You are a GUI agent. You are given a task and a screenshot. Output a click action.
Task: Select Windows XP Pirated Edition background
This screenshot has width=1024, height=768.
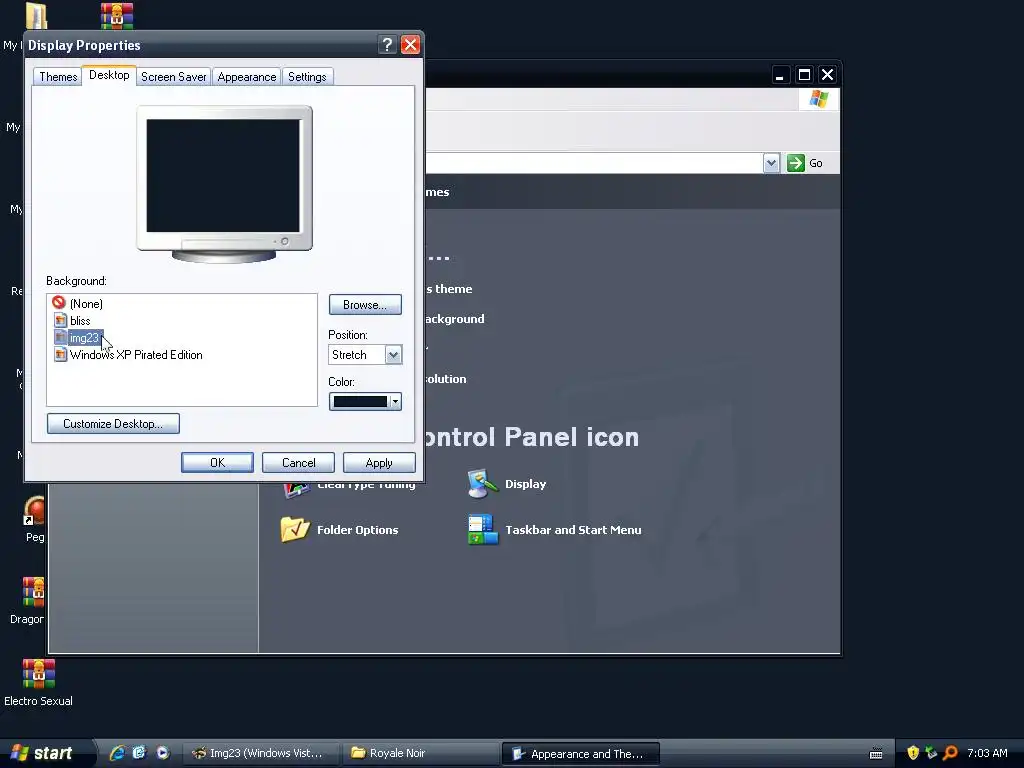click(129, 355)
